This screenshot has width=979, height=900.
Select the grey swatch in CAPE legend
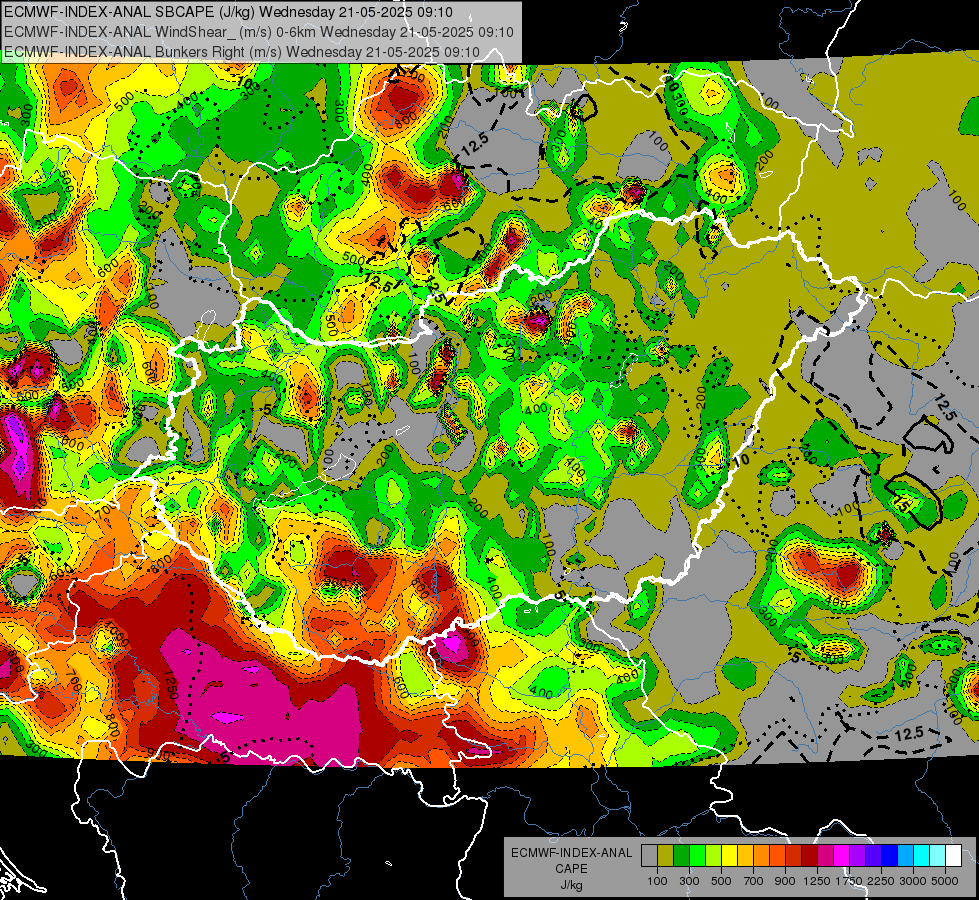pyautogui.click(x=649, y=856)
